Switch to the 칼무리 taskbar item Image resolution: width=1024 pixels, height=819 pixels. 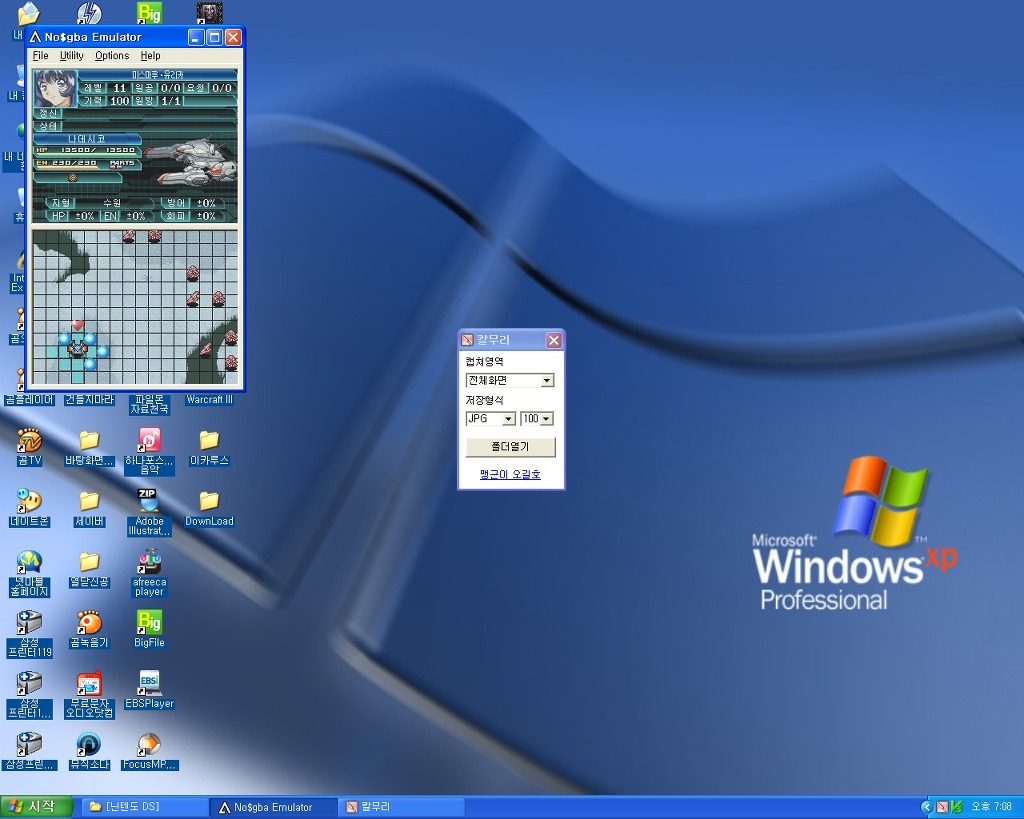[x=401, y=807]
